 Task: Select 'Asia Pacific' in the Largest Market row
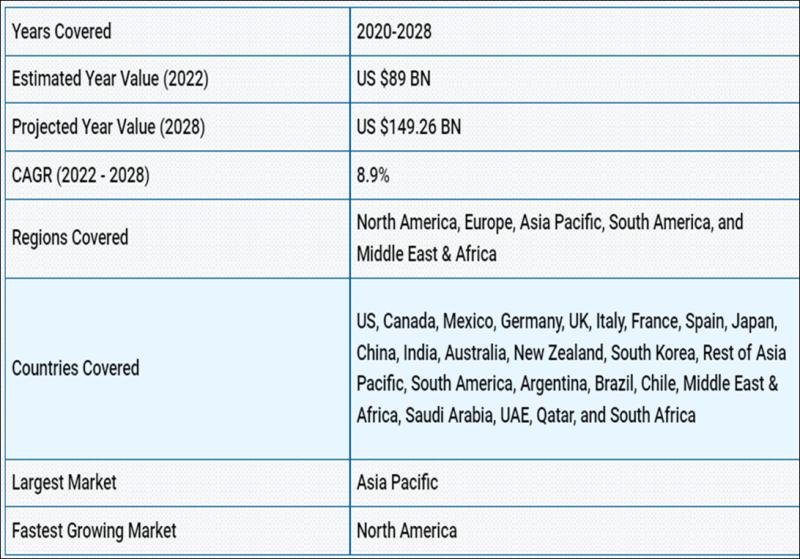397,482
